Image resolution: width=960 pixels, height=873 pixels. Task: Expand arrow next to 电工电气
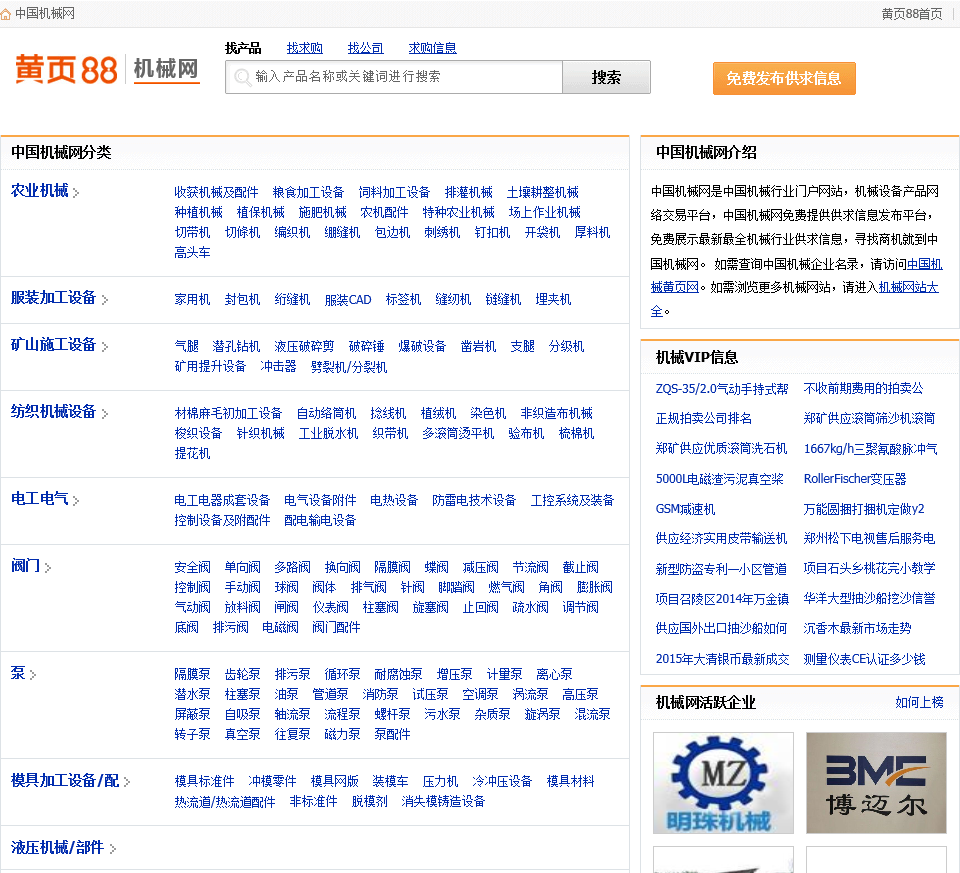(76, 501)
